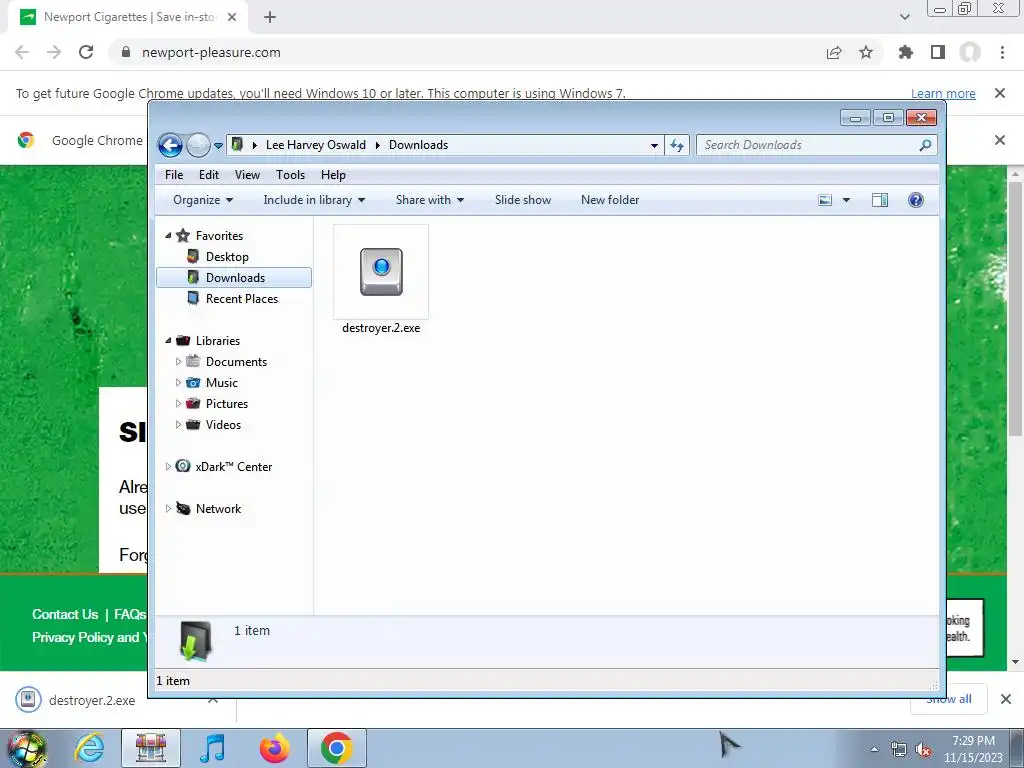Open Chrome's extensions puzzle icon

tap(905, 52)
